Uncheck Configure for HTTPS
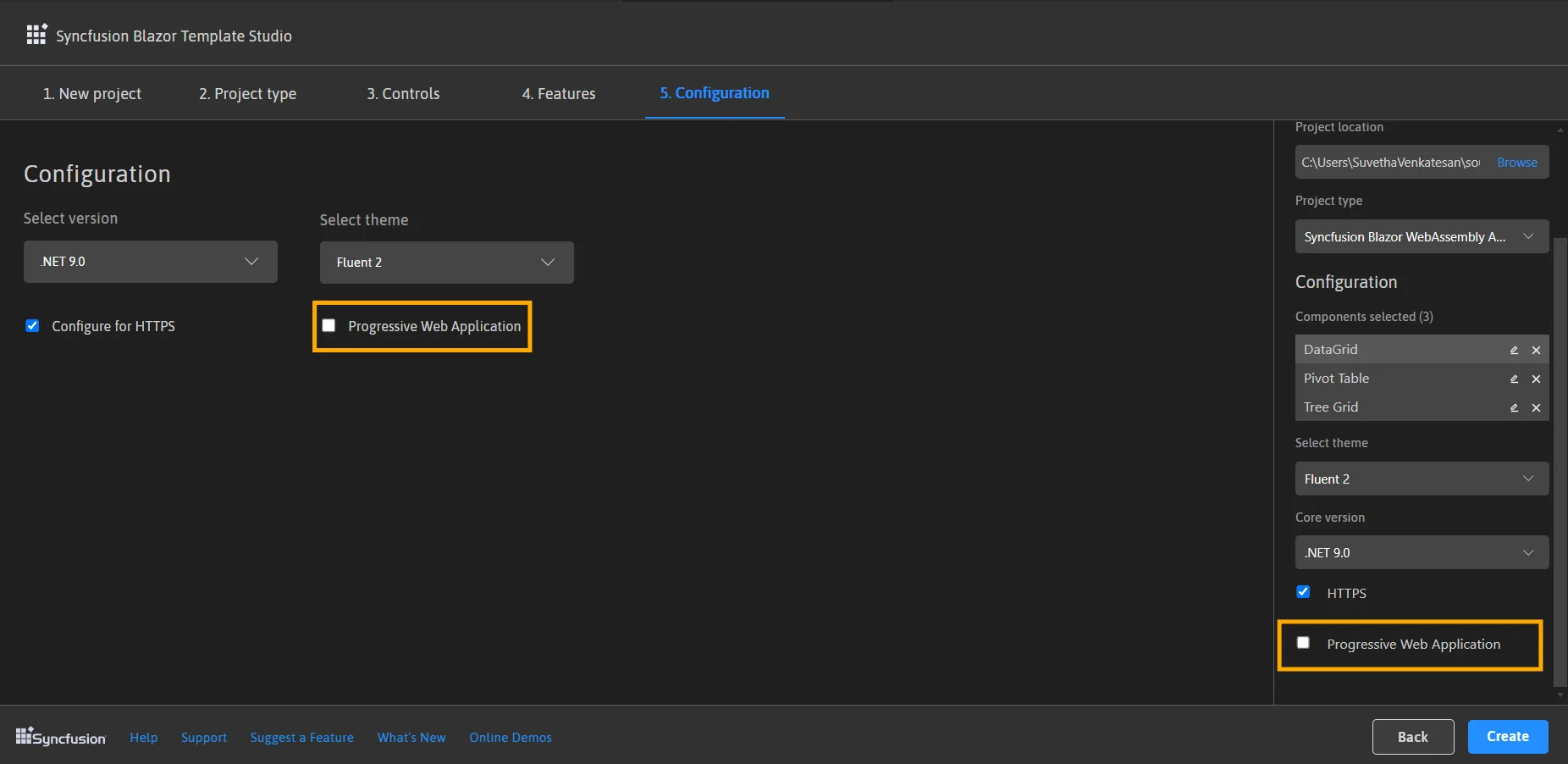 [x=32, y=325]
